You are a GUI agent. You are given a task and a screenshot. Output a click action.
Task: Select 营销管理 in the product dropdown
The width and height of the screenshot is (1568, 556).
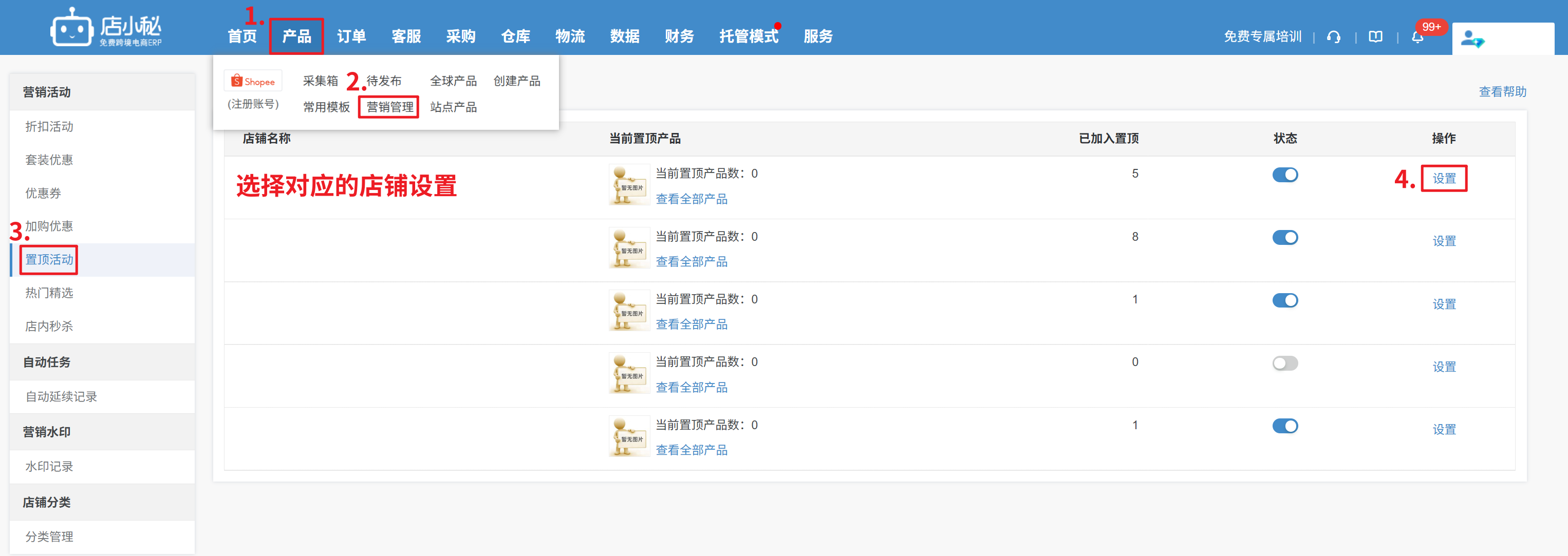tap(389, 107)
